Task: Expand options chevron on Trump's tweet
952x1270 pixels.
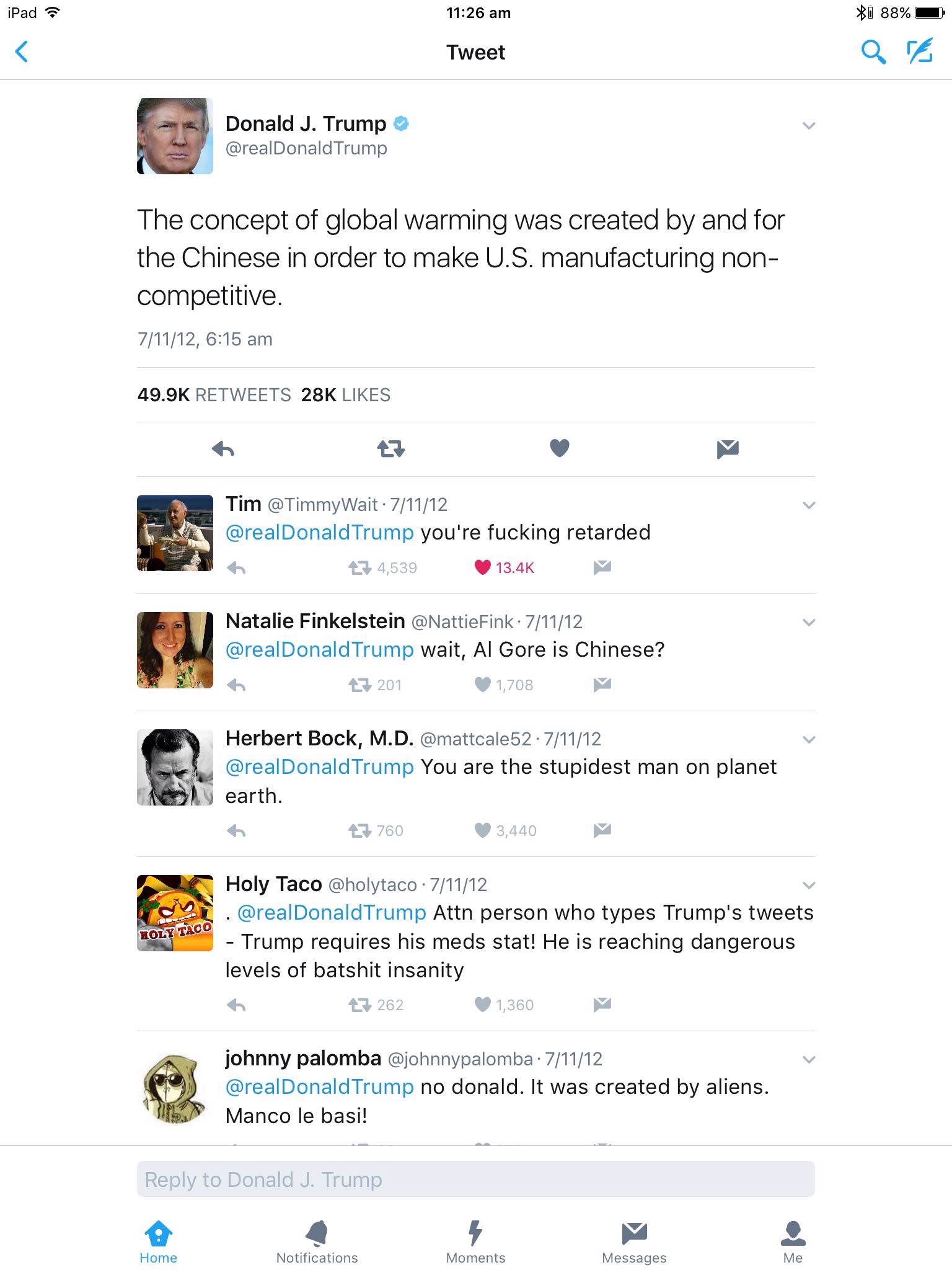Action: pos(808,126)
